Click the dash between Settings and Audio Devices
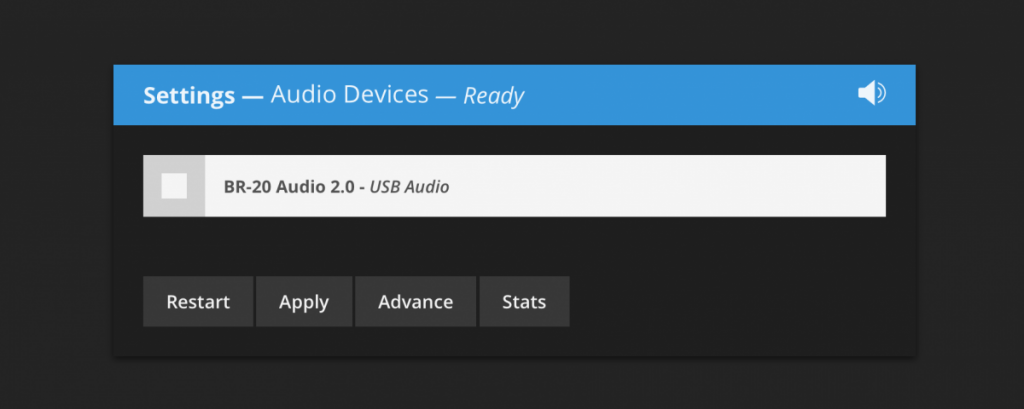 (252, 97)
